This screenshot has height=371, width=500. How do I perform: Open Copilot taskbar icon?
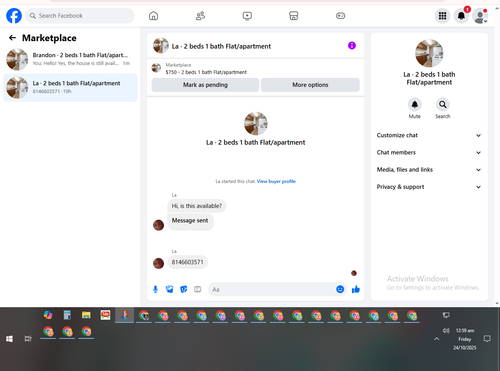click(x=48, y=315)
